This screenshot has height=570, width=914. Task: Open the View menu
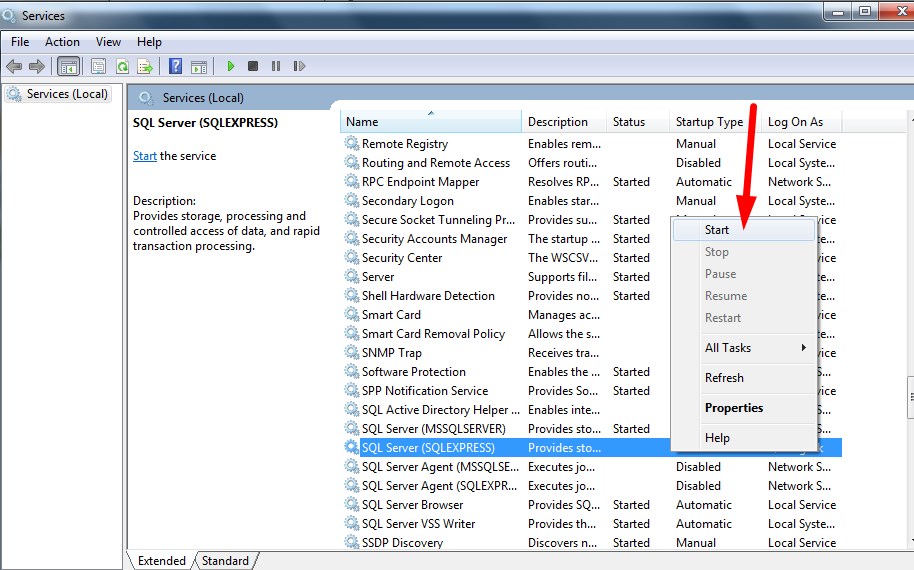(x=108, y=42)
